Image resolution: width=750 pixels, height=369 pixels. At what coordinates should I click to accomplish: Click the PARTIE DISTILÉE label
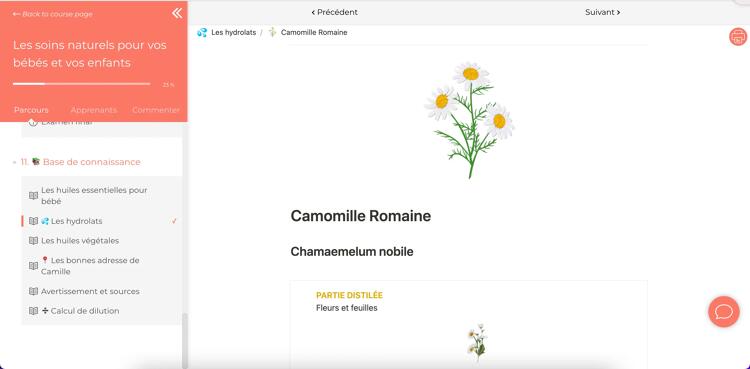[349, 296]
